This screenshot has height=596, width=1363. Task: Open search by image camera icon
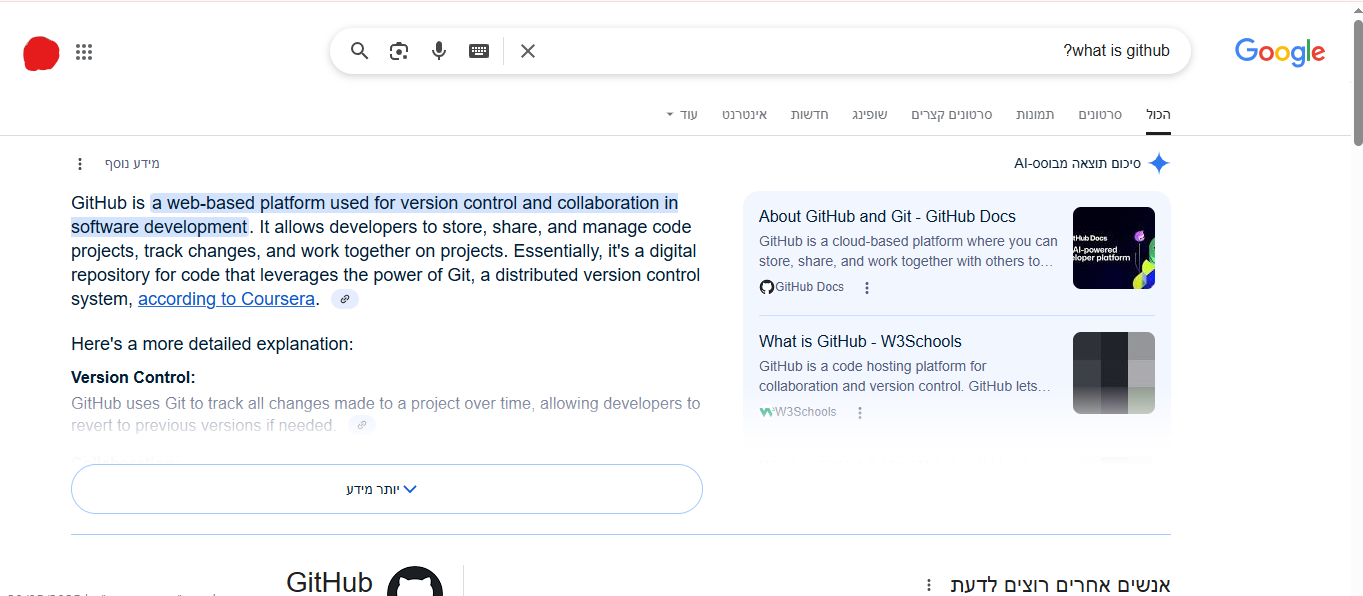click(x=399, y=51)
